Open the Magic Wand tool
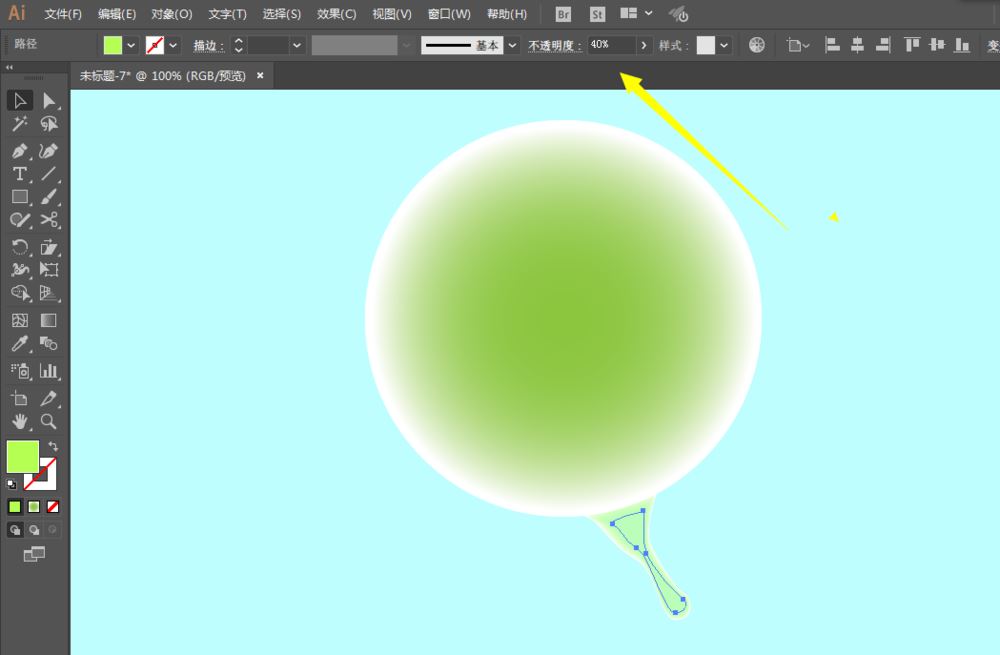The image size is (1000, 655). tap(18, 124)
